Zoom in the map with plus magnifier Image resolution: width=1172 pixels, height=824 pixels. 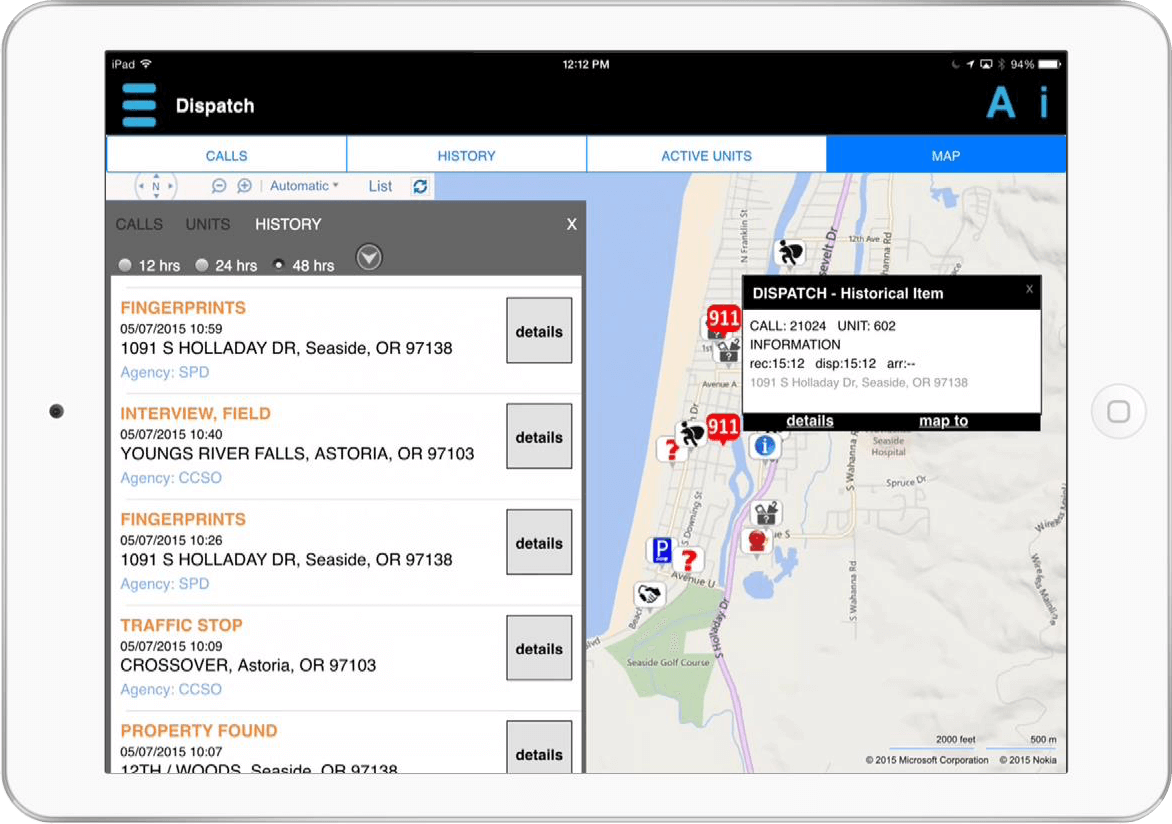pos(244,185)
